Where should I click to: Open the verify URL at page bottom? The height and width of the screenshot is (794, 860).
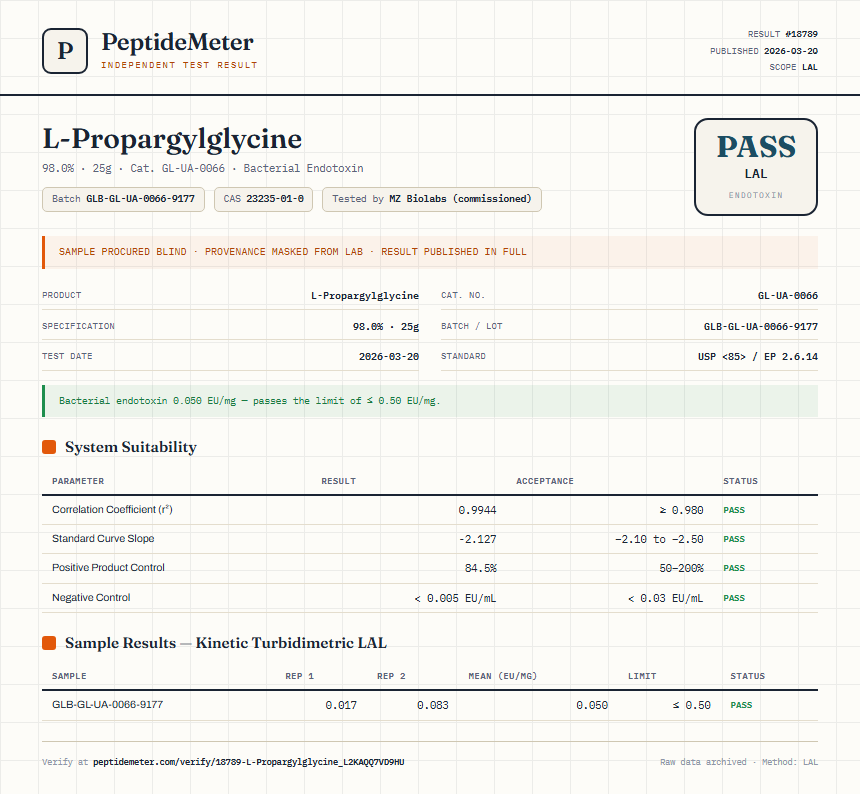point(248,762)
